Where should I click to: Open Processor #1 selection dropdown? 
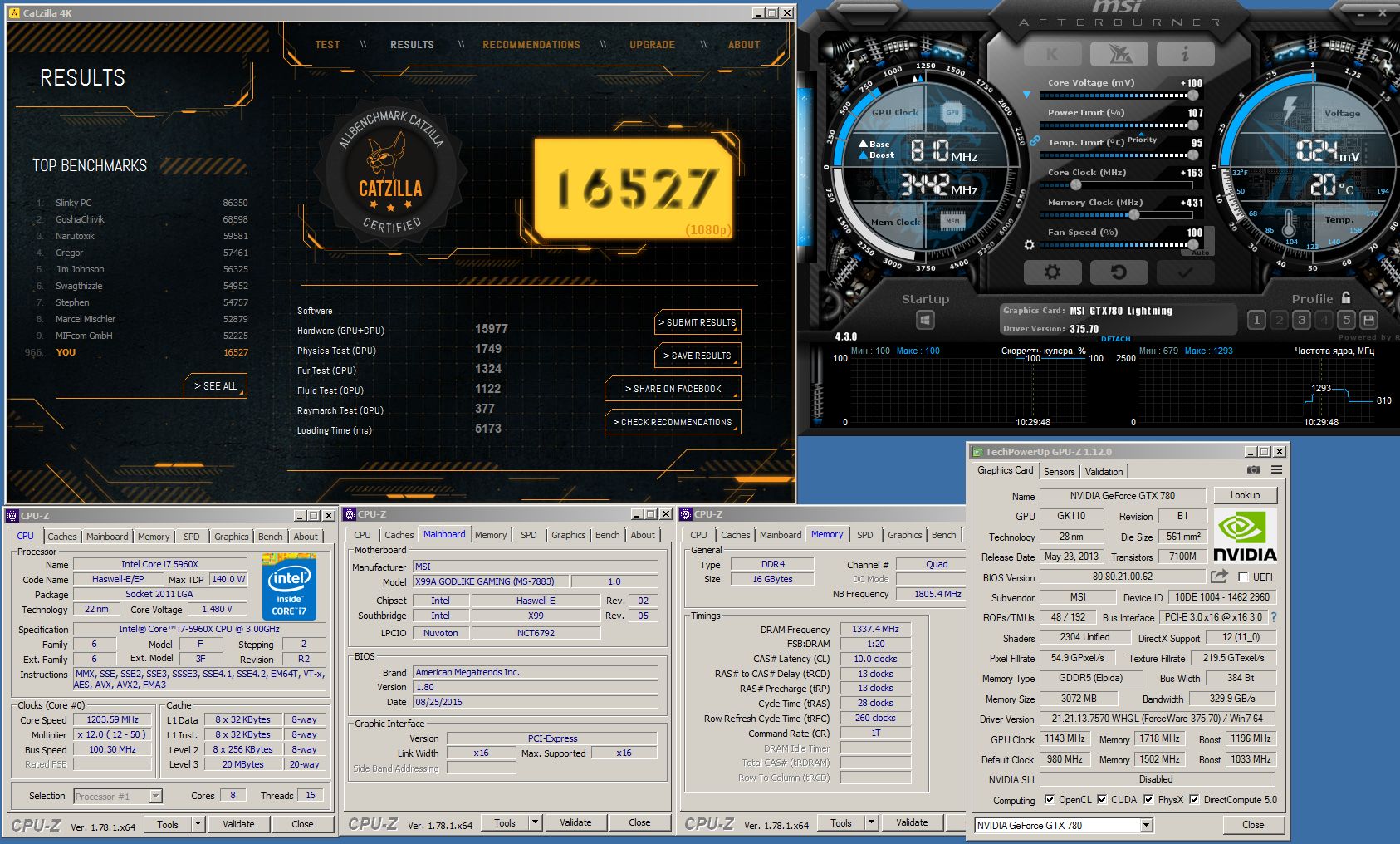point(155,796)
